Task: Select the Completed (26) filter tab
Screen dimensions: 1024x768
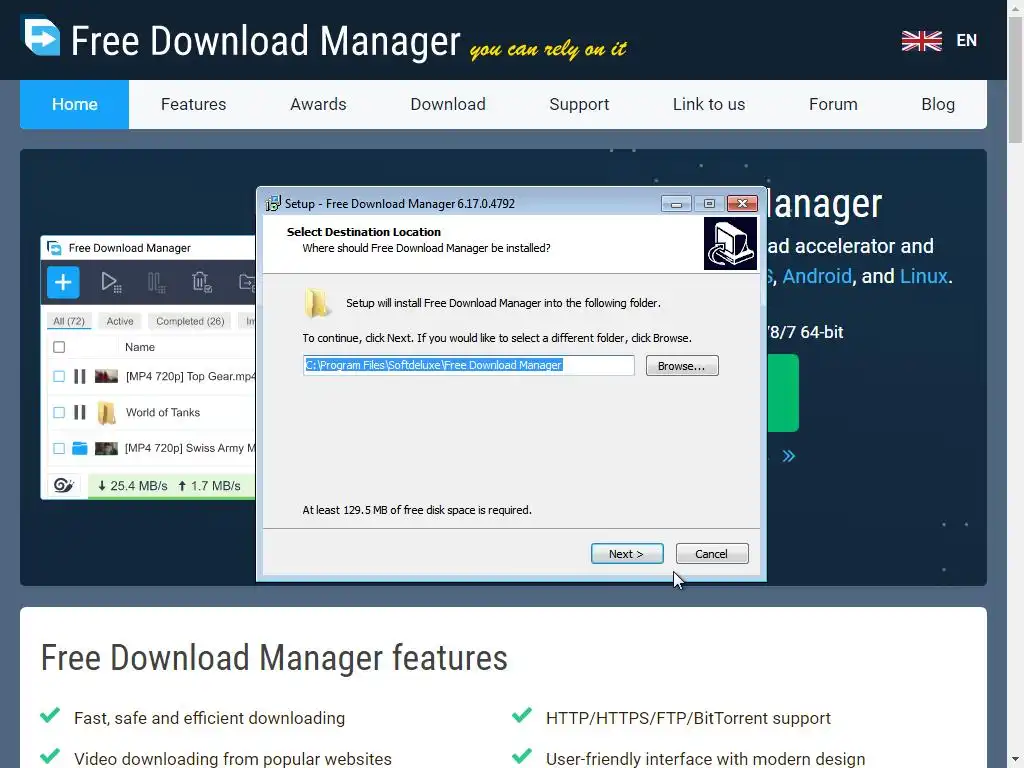Action: coord(190,321)
